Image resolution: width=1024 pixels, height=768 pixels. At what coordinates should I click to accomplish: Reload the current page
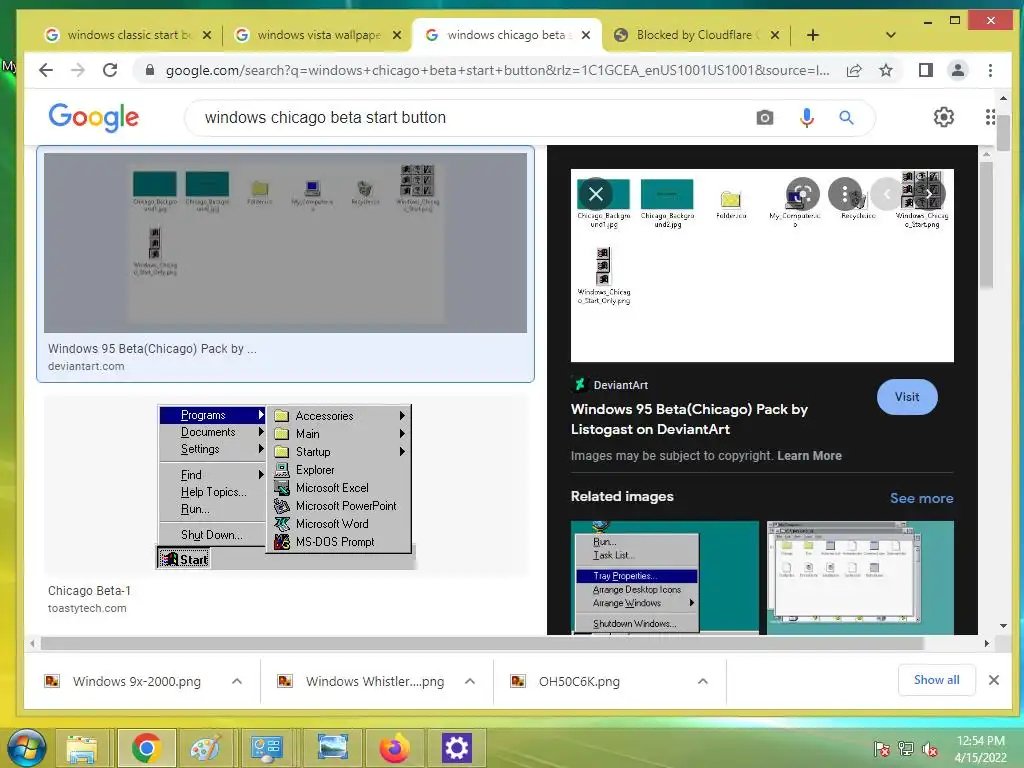[x=110, y=70]
